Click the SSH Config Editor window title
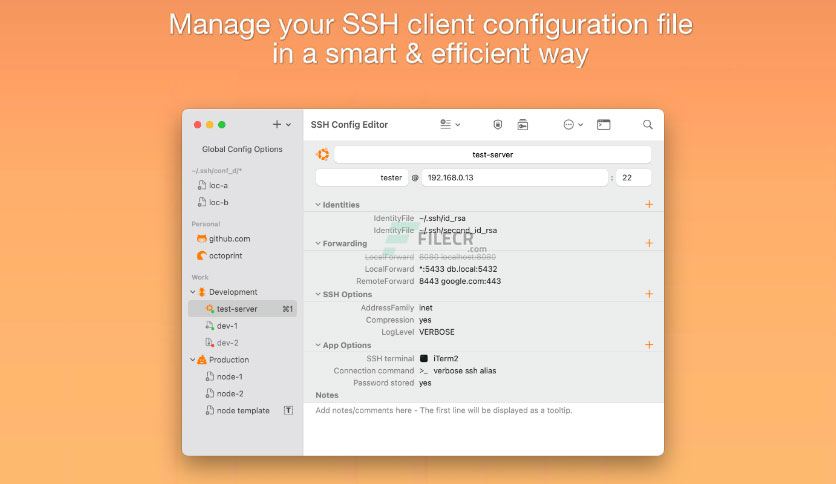The width and height of the screenshot is (836, 484). [349, 125]
